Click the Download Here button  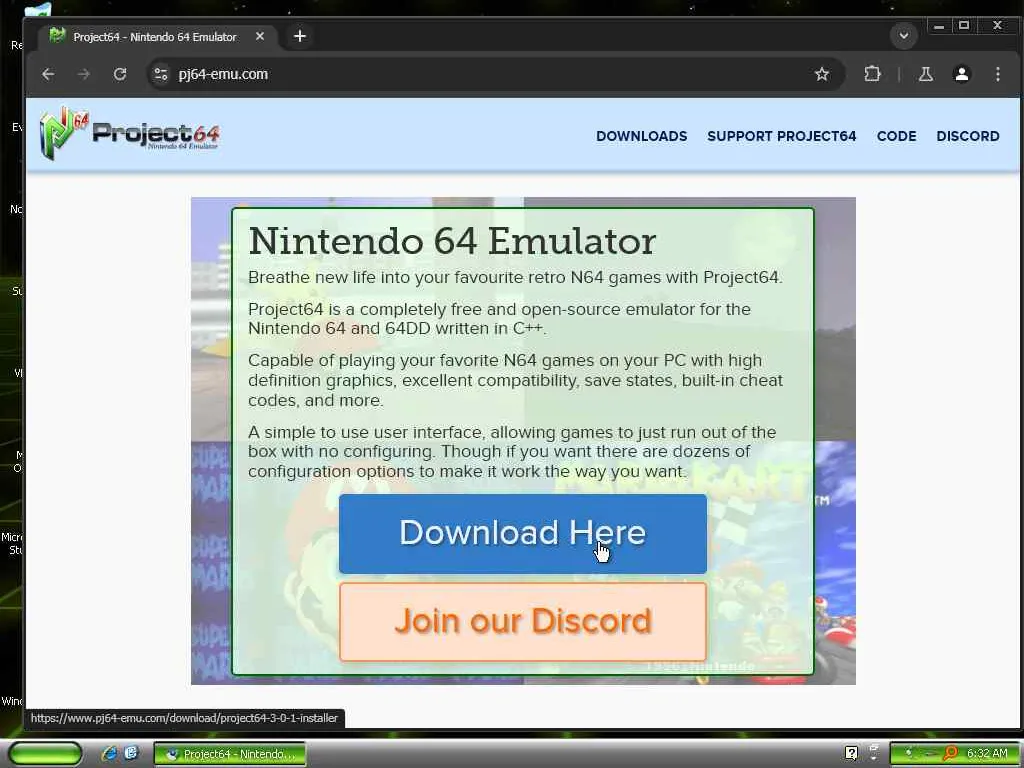(522, 534)
